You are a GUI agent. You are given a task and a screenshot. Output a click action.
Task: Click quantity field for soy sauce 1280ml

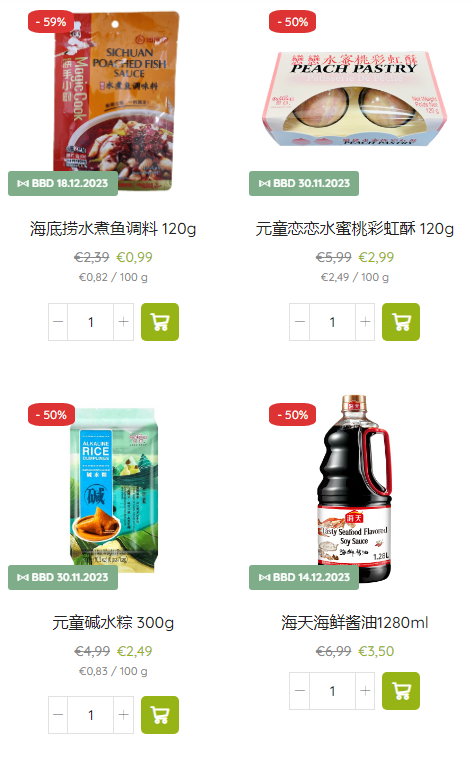(332, 691)
